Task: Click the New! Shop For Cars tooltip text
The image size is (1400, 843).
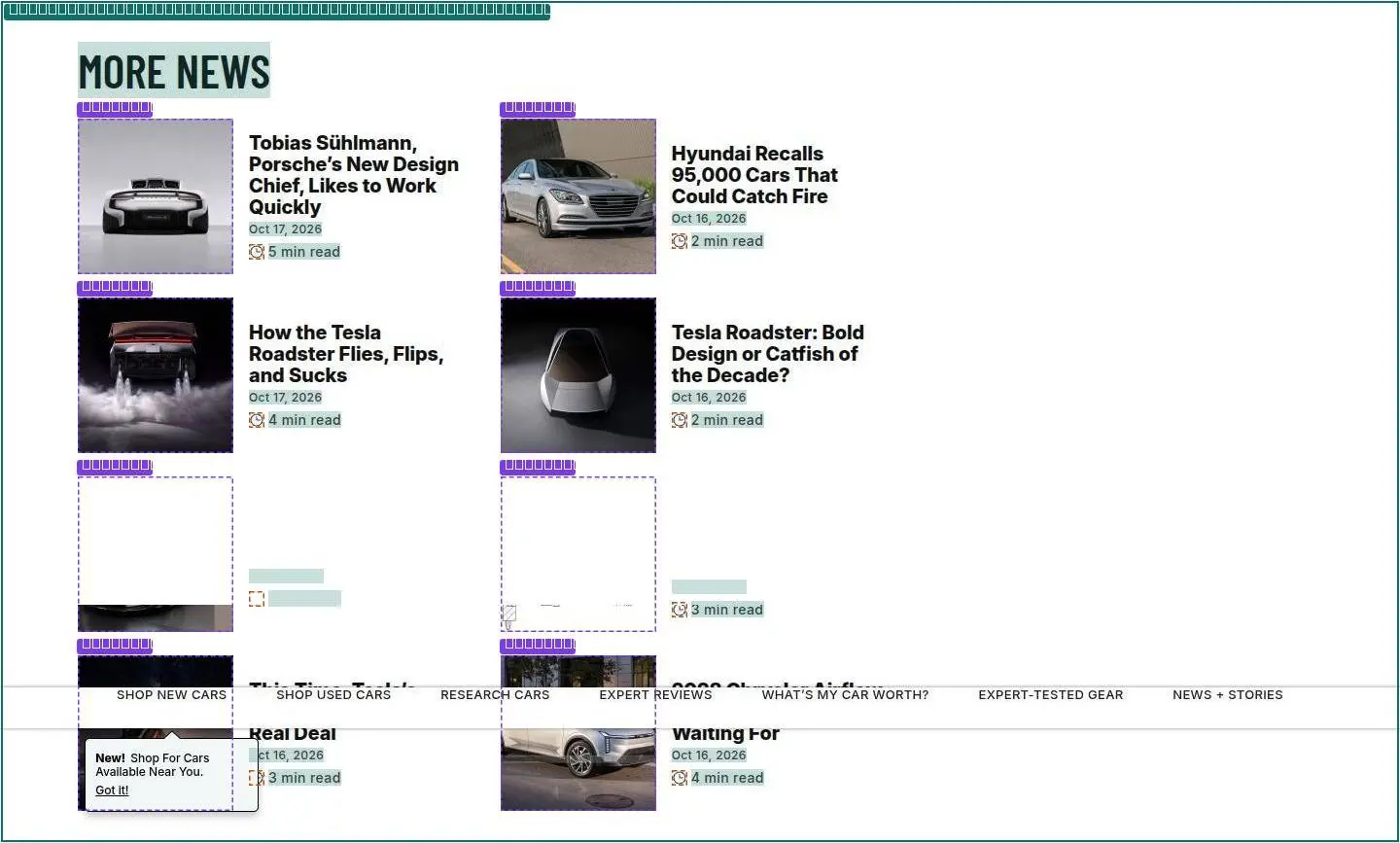Action: click(153, 765)
